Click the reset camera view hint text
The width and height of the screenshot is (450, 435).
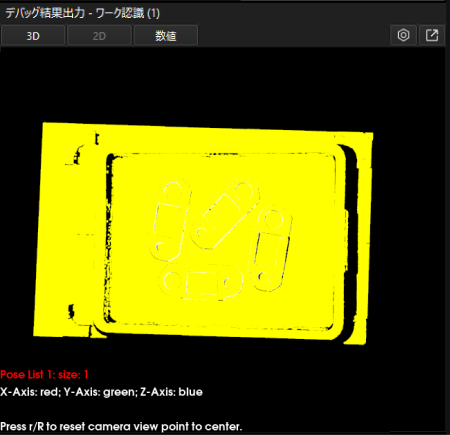click(x=121, y=426)
